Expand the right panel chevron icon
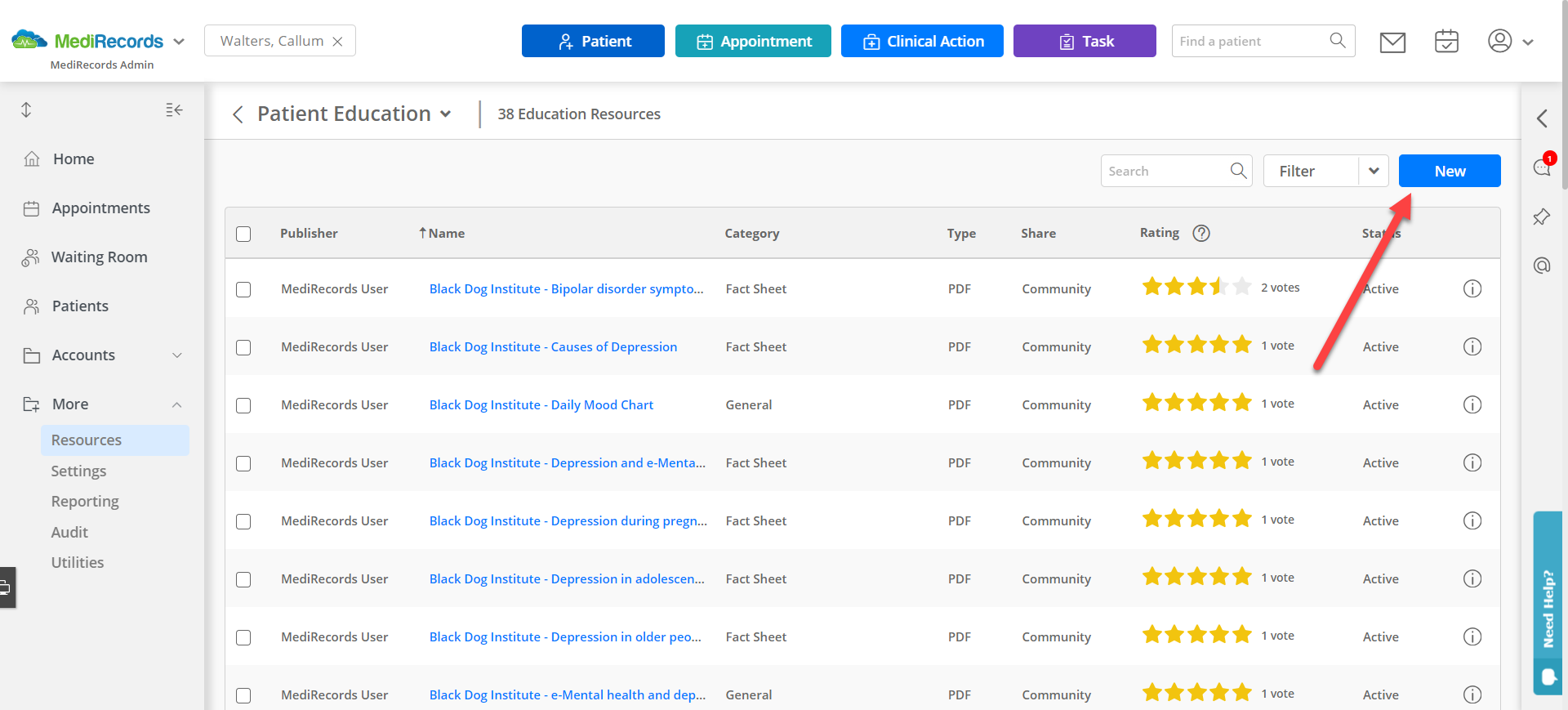 (1542, 118)
